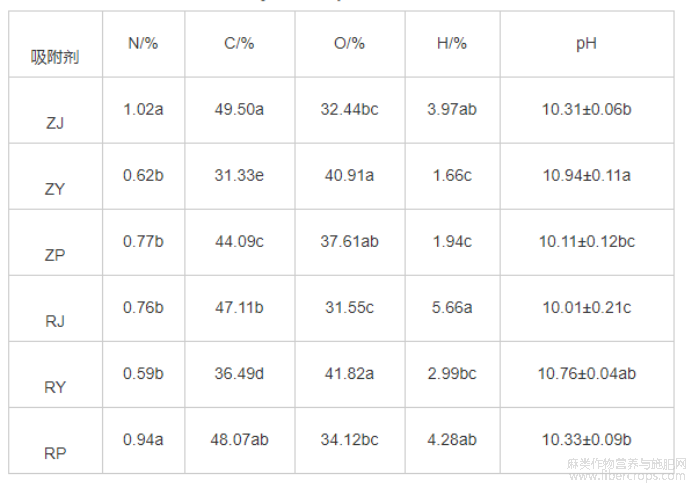
Task: Select the C/% column header
Action: coord(239,43)
